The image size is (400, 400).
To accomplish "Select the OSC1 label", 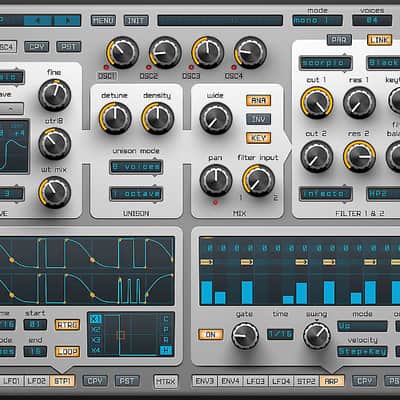I will (107, 76).
